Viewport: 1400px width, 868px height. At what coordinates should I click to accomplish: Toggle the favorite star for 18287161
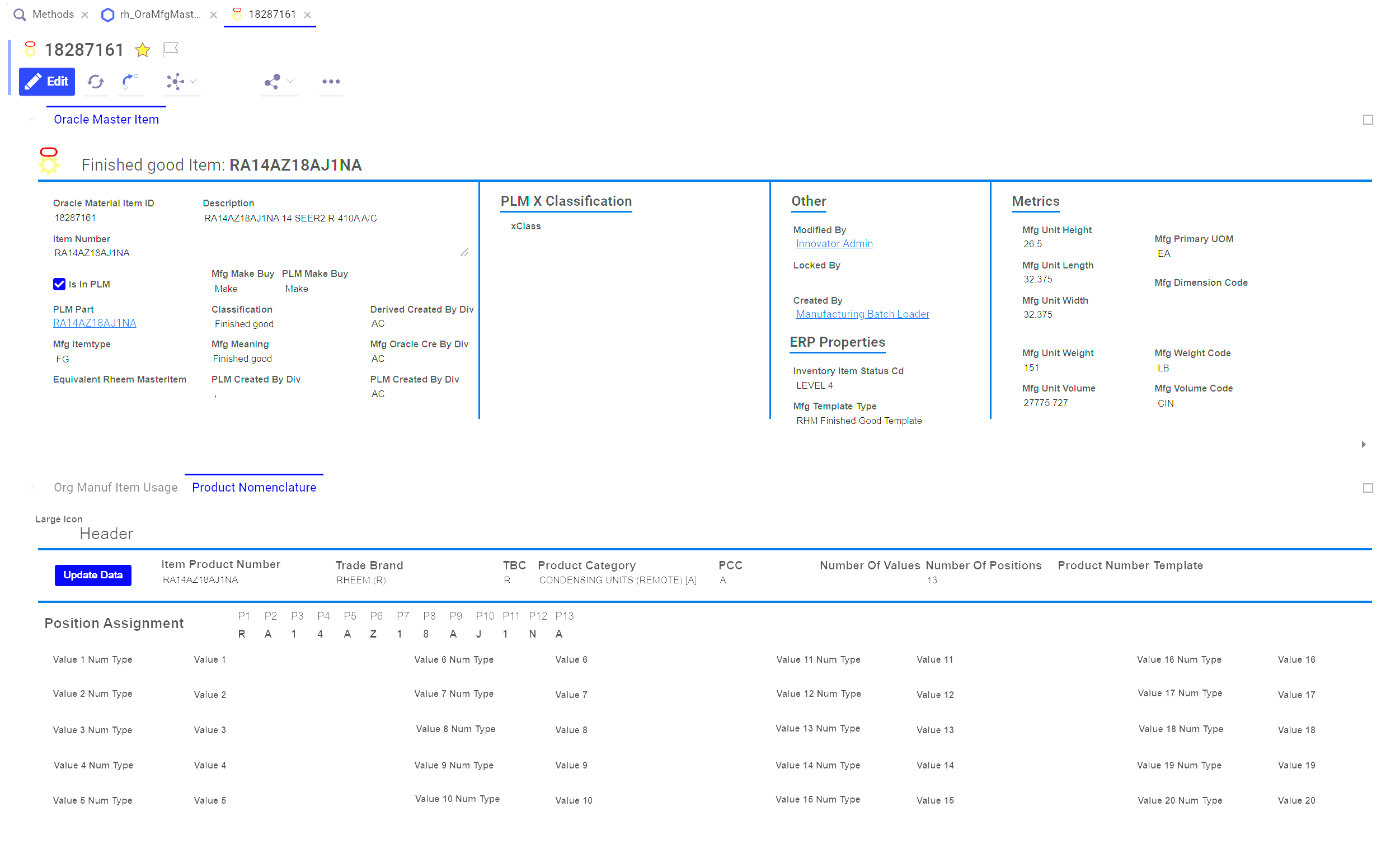coord(143,50)
